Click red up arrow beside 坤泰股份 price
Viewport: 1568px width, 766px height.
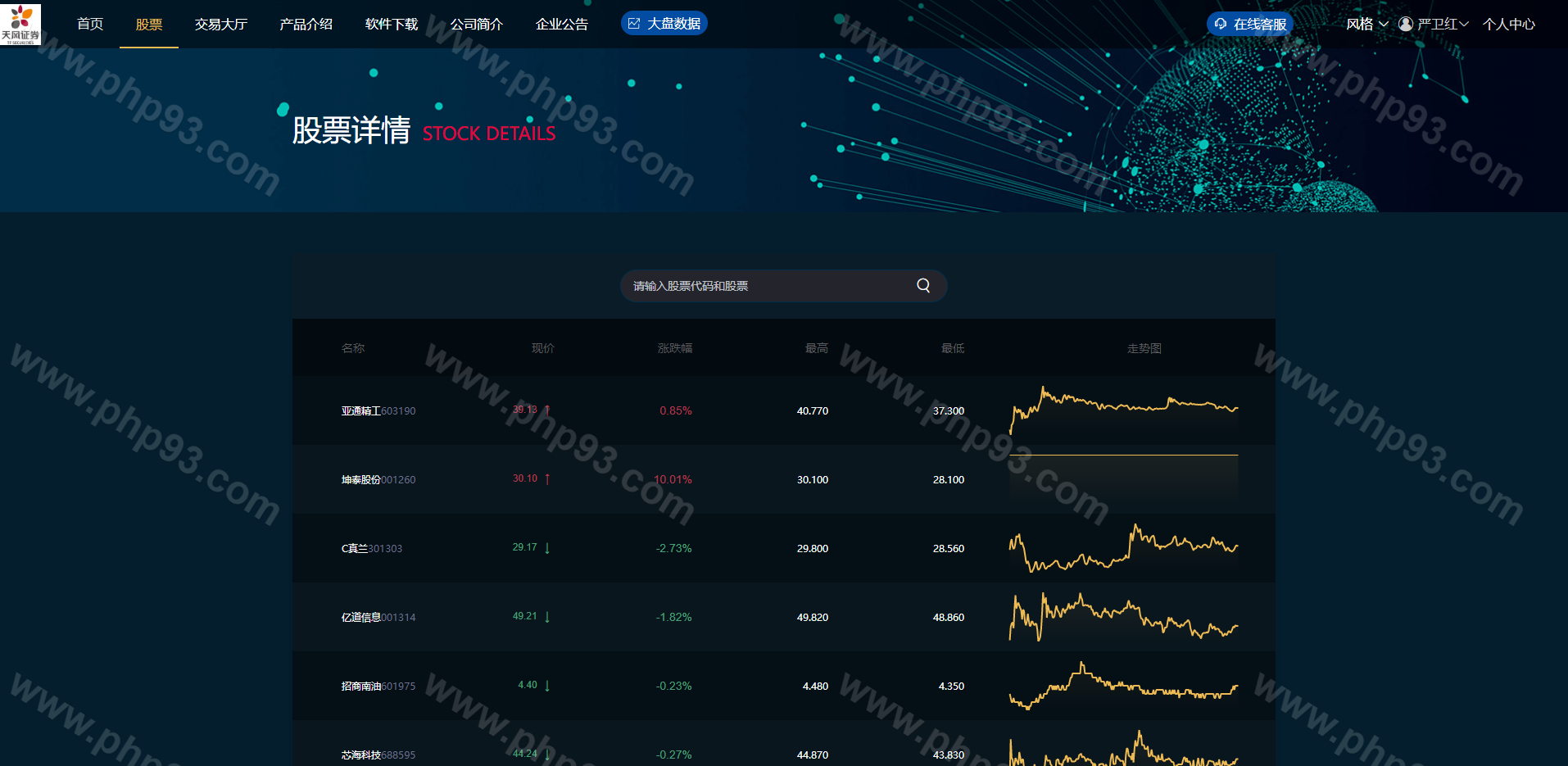point(547,479)
